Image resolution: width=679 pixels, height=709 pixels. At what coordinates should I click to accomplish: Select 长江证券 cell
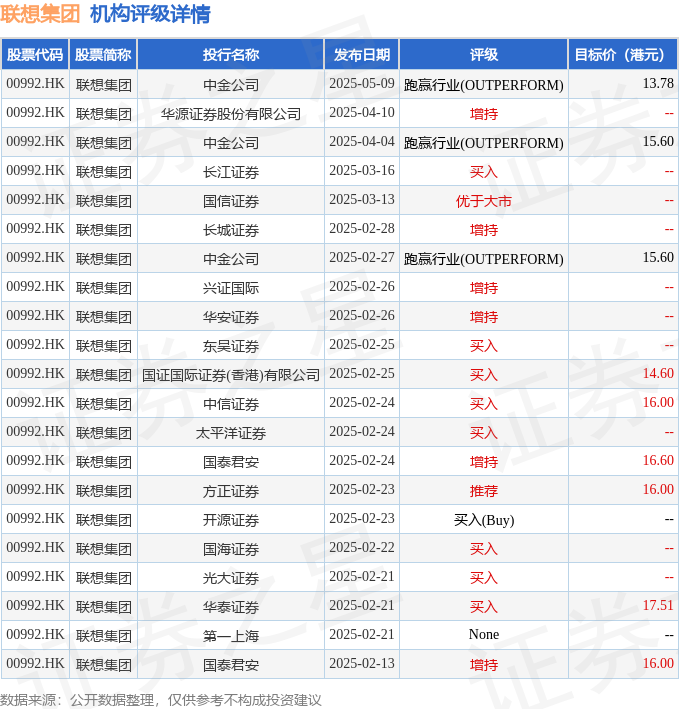[231, 171]
